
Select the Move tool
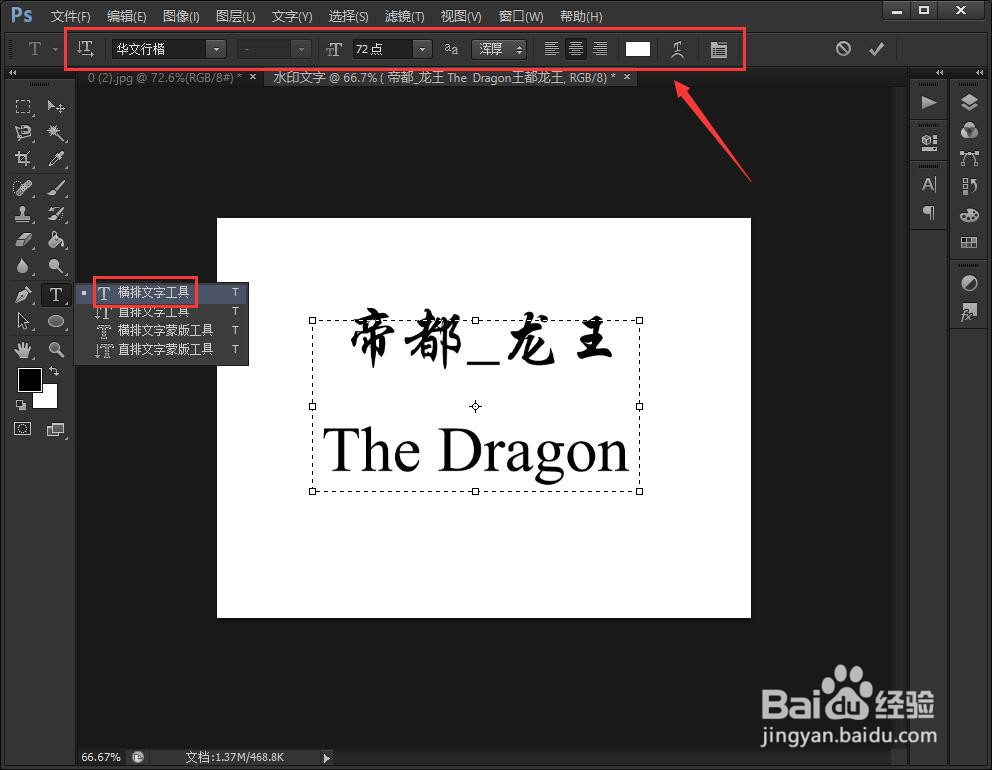tap(56, 105)
